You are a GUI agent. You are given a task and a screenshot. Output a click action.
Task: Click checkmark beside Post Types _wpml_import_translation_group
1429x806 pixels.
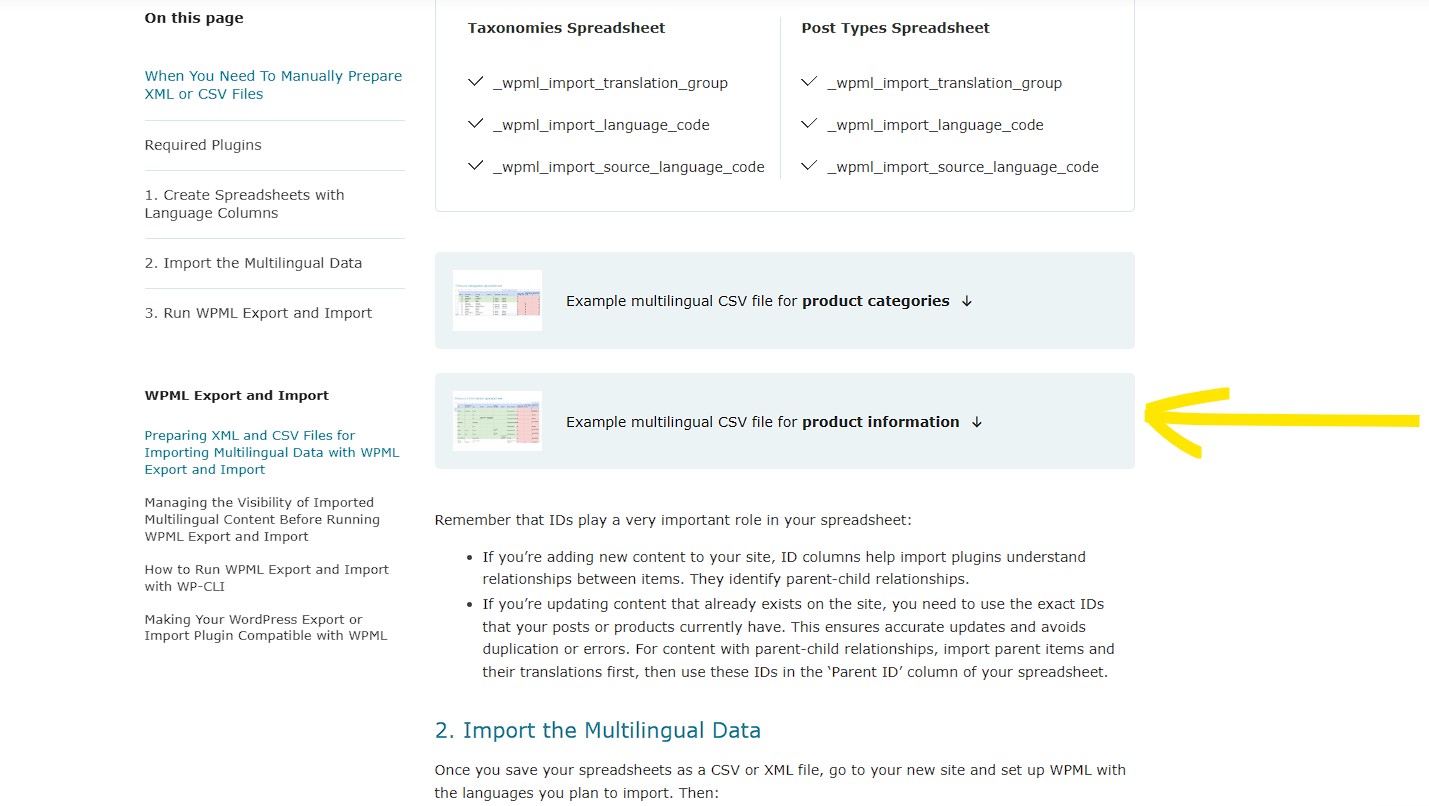point(810,82)
